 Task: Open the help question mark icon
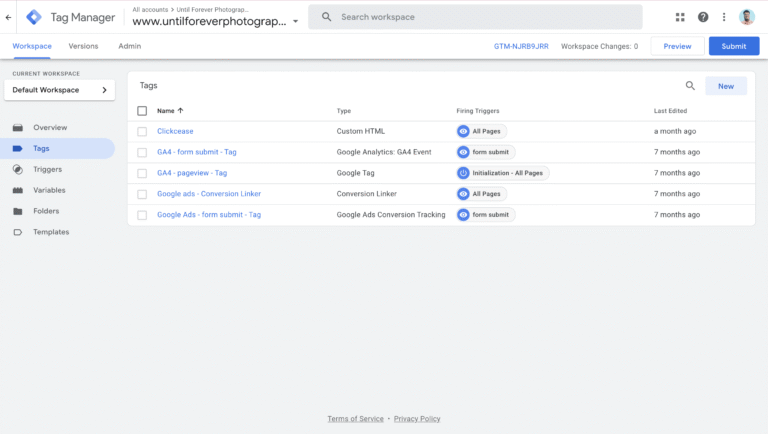pyautogui.click(x=703, y=17)
